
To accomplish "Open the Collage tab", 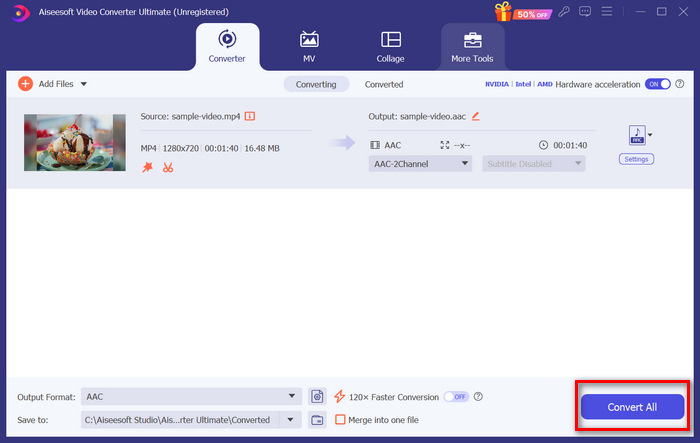I will click(390, 45).
